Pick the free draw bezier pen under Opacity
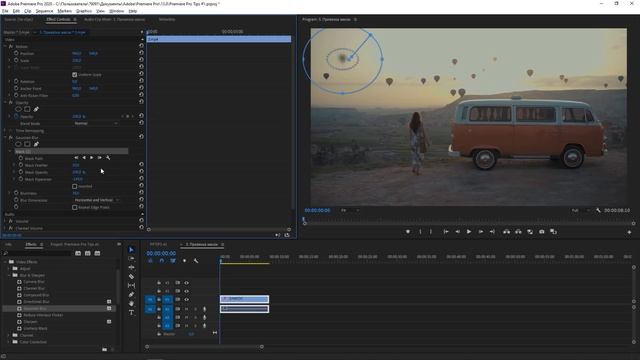Image resolution: width=640 pixels, height=360 pixels. point(36,109)
